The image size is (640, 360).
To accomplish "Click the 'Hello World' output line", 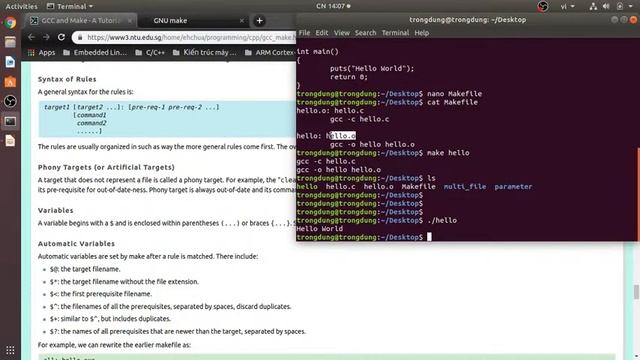I will click(x=320, y=229).
